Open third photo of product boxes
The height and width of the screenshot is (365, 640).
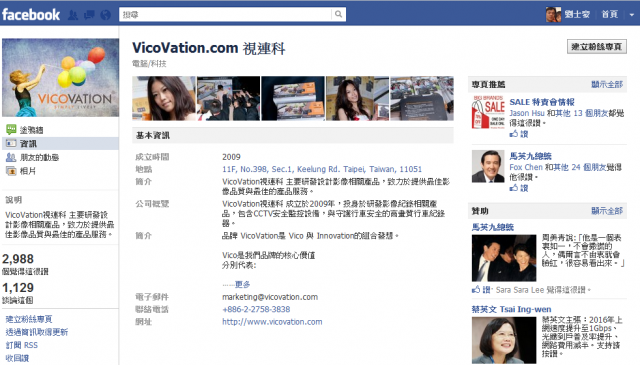293,98
